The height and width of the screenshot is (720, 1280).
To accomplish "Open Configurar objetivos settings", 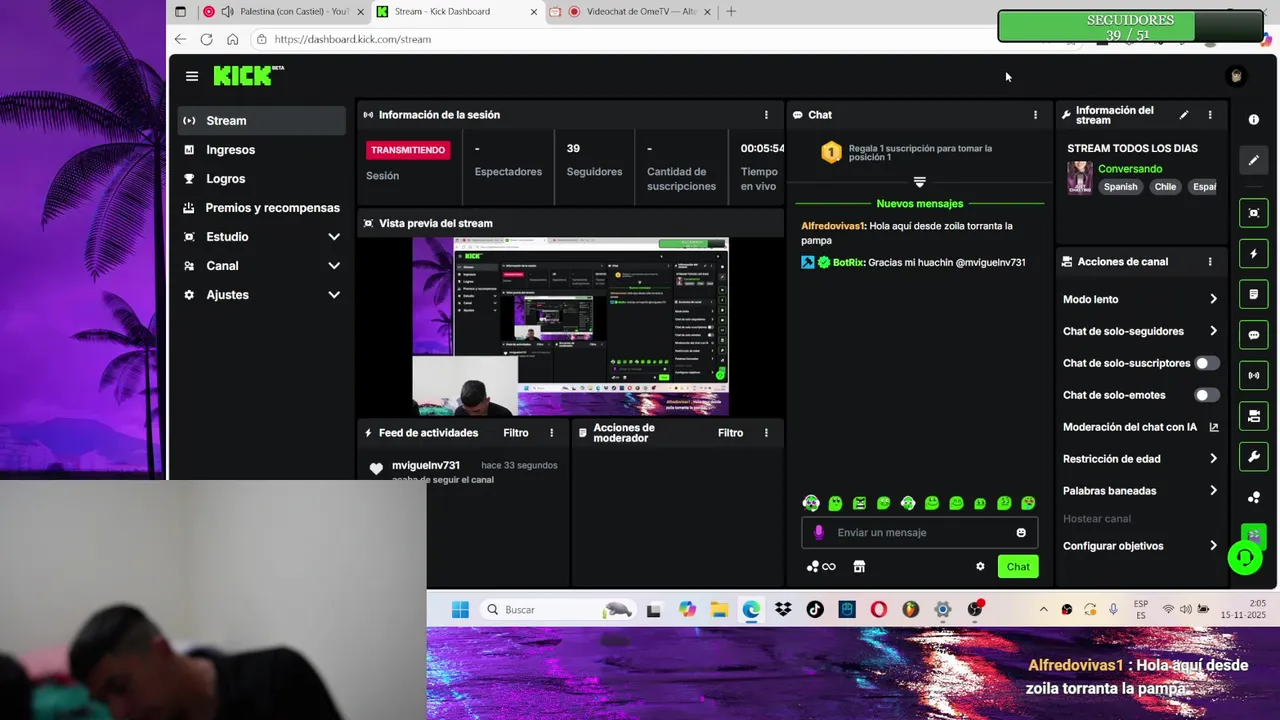I will pyautogui.click(x=1213, y=546).
